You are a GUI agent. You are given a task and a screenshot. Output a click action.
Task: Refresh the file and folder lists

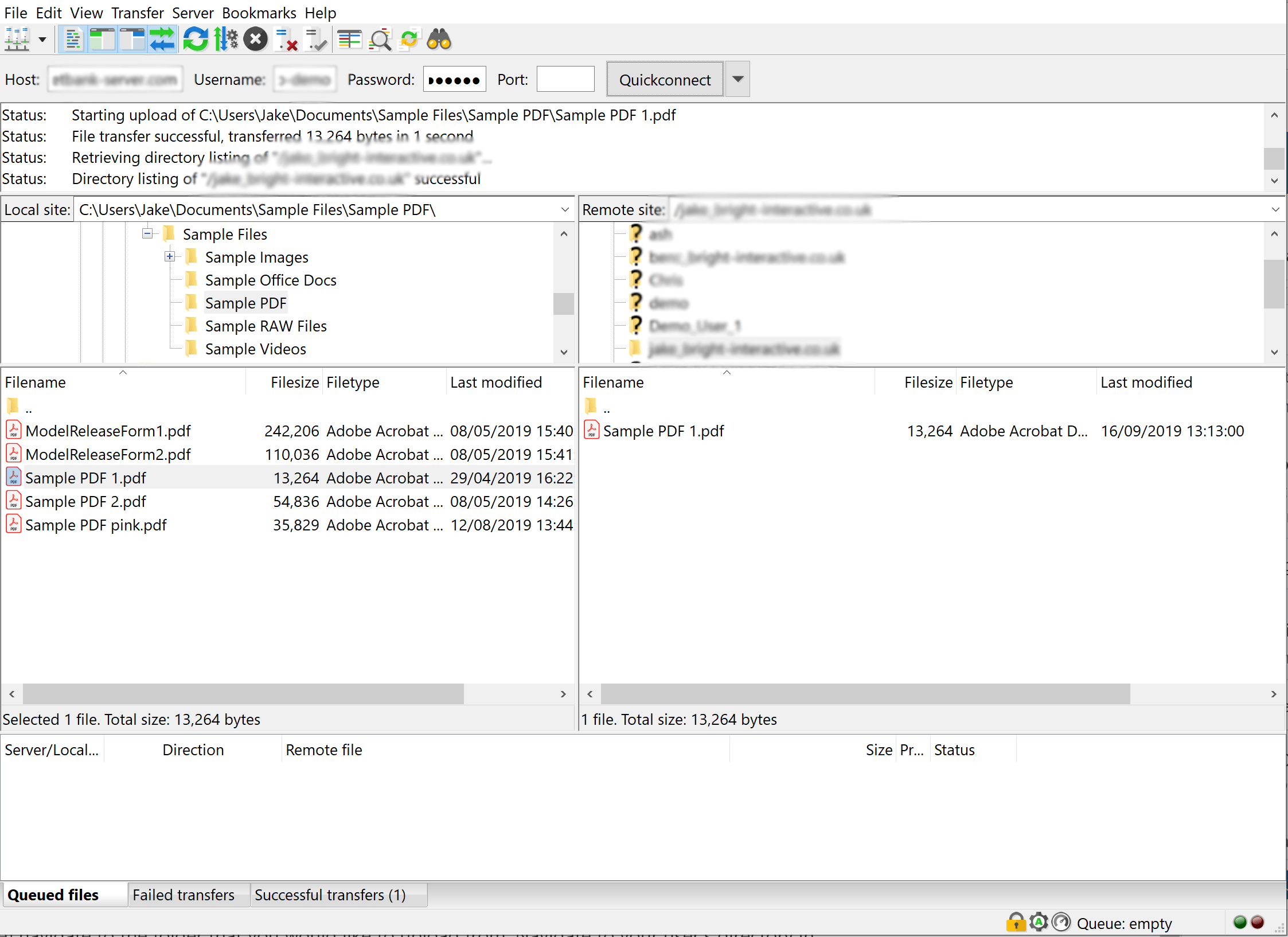pyautogui.click(x=196, y=40)
